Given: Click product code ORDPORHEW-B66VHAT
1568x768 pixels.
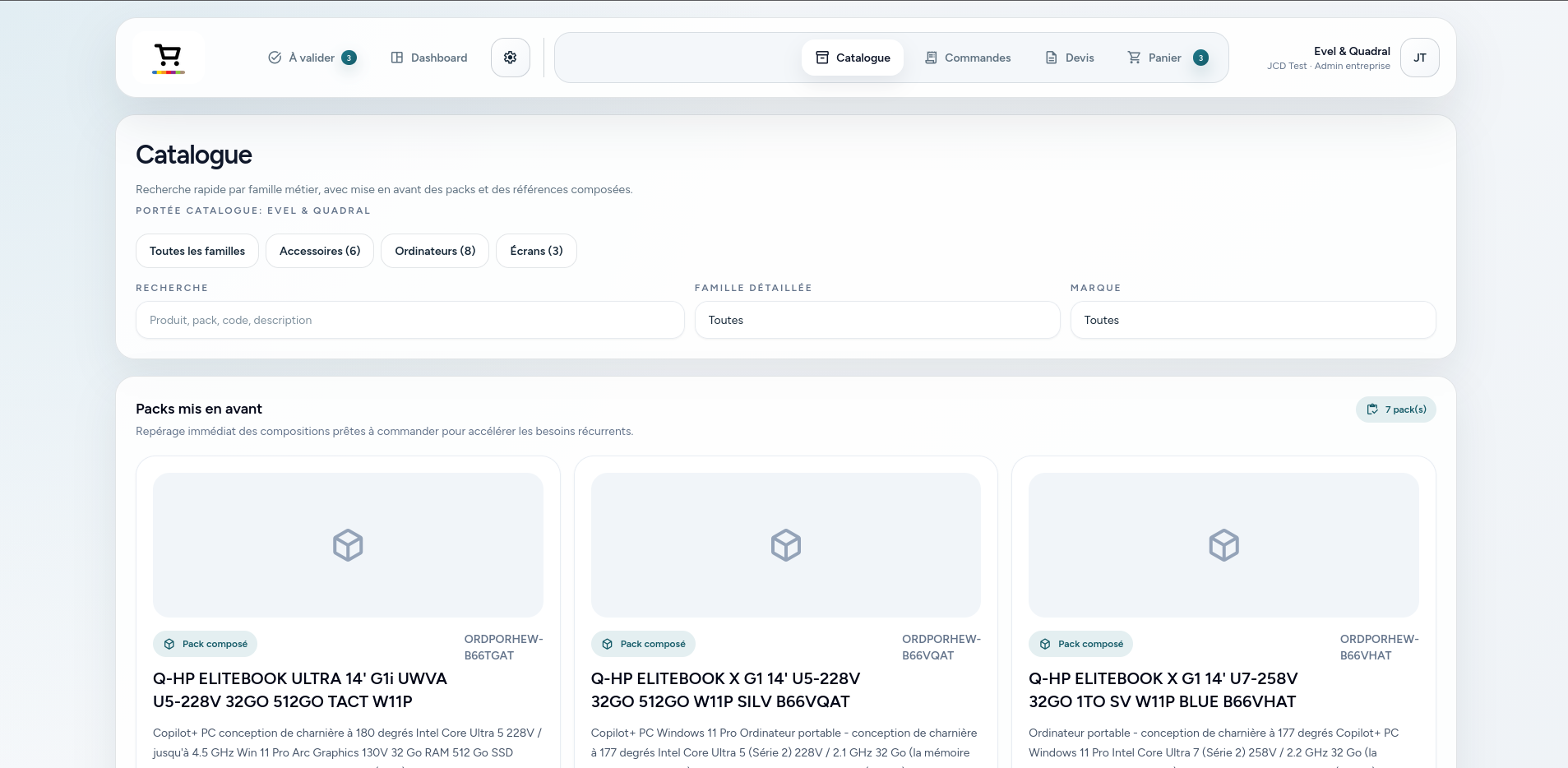Looking at the screenshot, I should 1380,647.
